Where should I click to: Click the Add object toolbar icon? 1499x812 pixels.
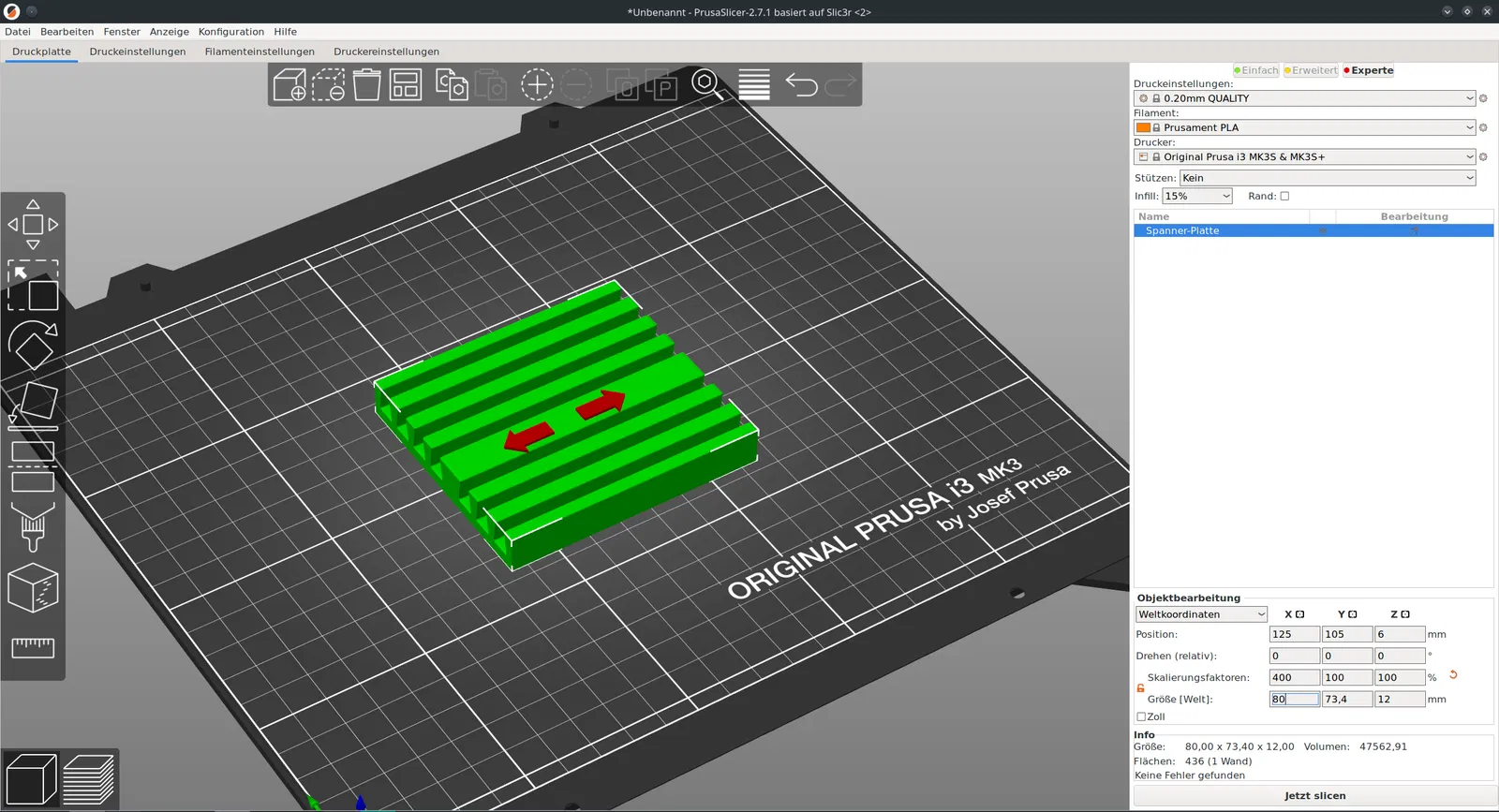tap(289, 85)
